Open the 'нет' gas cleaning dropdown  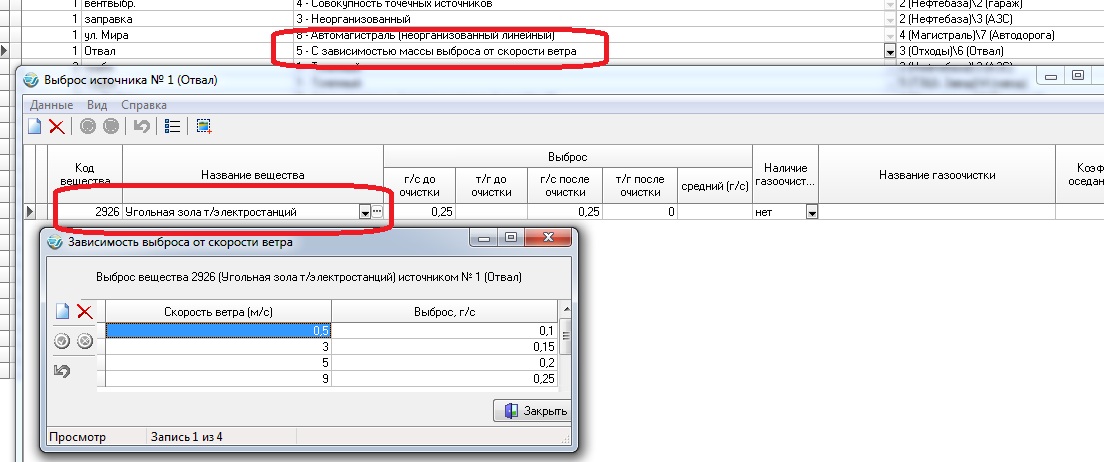[x=811, y=212]
